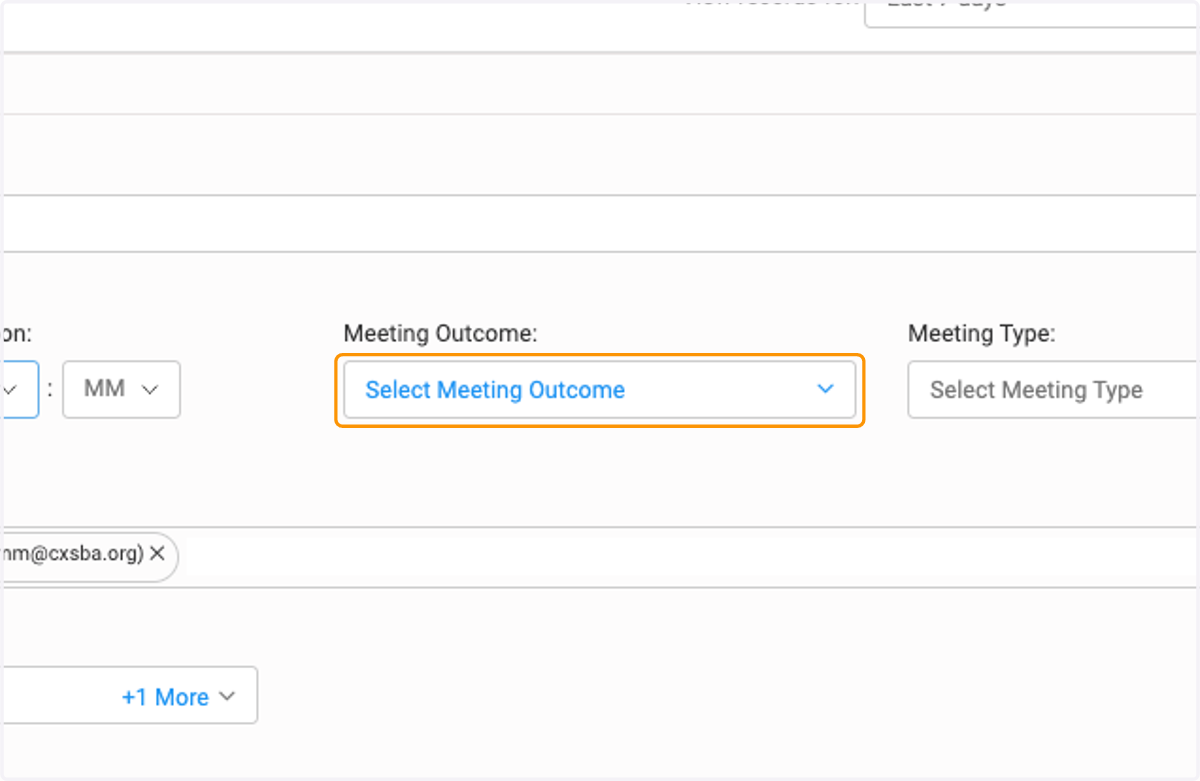Open the Select Meeting Type dropdown
Image resolution: width=1200 pixels, height=781 pixels.
1054,390
